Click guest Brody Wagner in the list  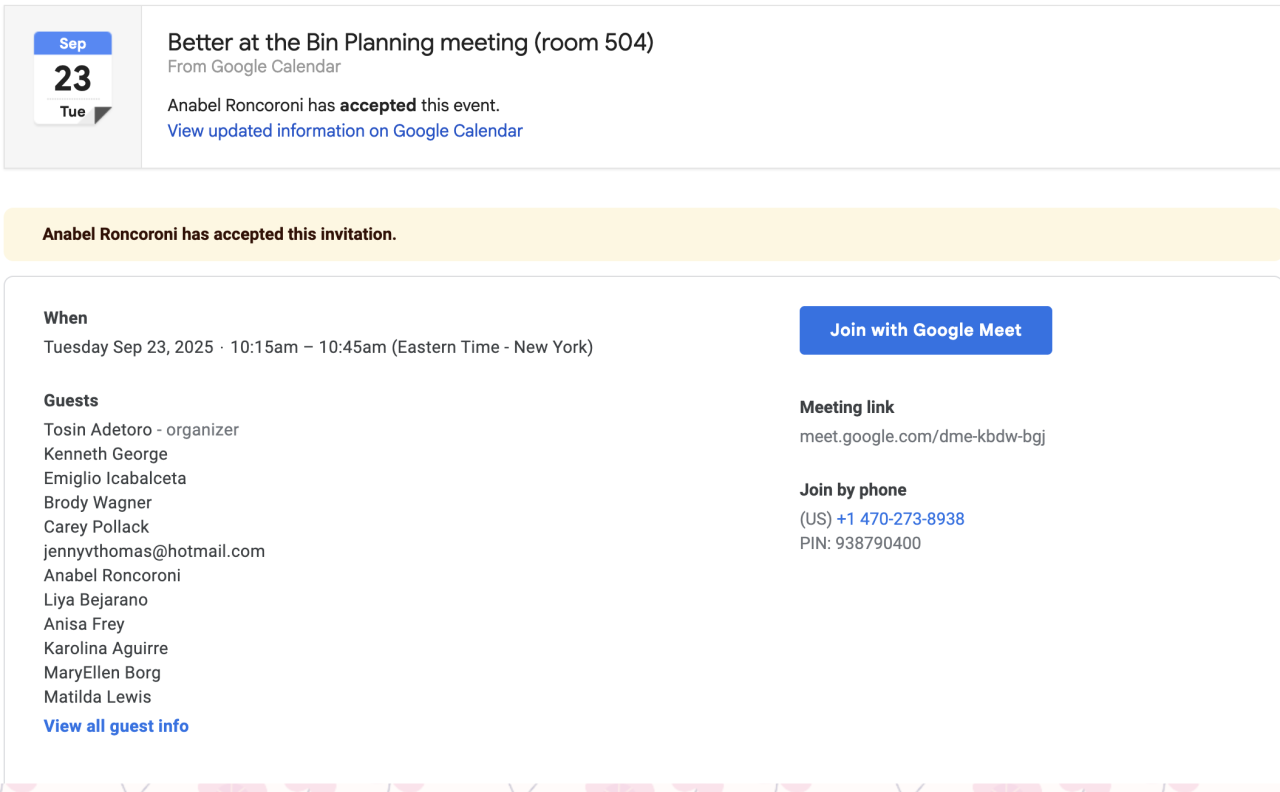[98, 503]
